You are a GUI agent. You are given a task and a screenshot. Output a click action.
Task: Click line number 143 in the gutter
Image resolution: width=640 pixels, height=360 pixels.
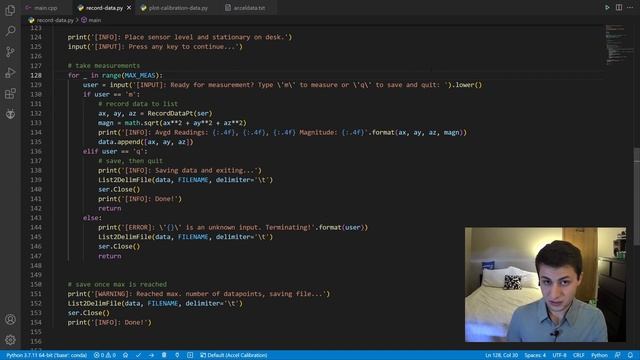pos(36,218)
